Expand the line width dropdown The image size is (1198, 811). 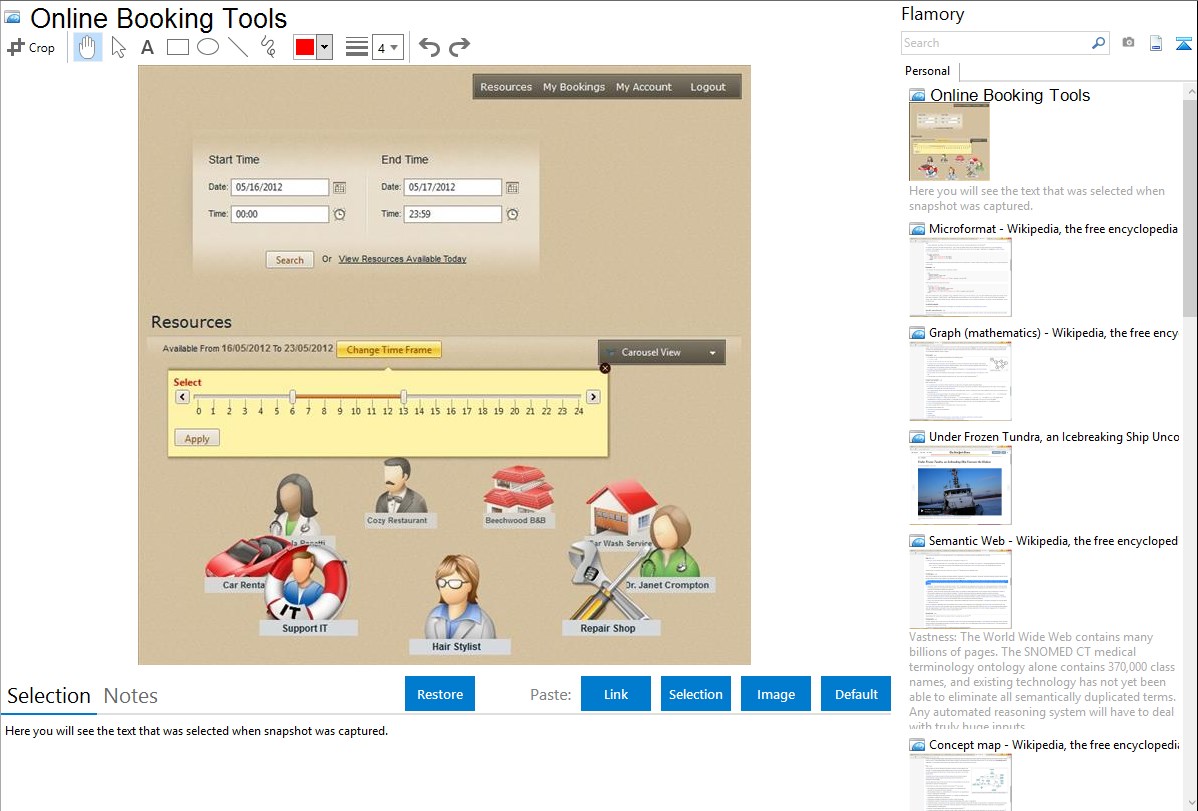pyautogui.click(x=387, y=47)
